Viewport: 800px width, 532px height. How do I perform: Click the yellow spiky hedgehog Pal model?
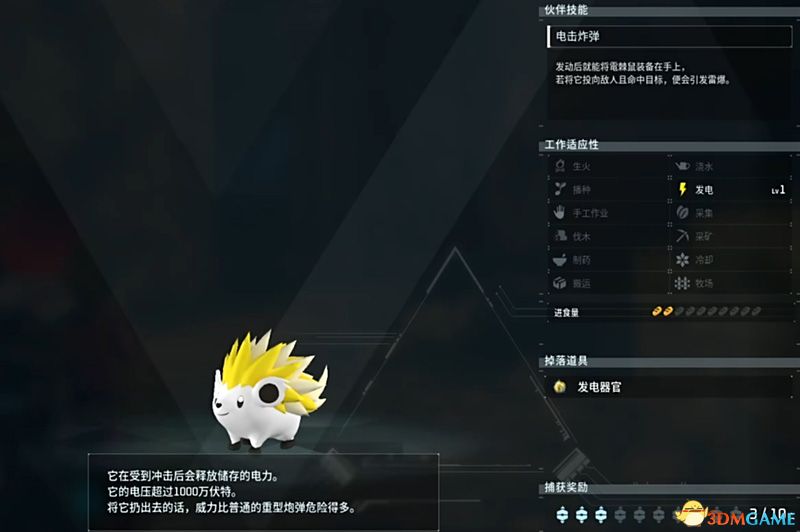coord(269,392)
